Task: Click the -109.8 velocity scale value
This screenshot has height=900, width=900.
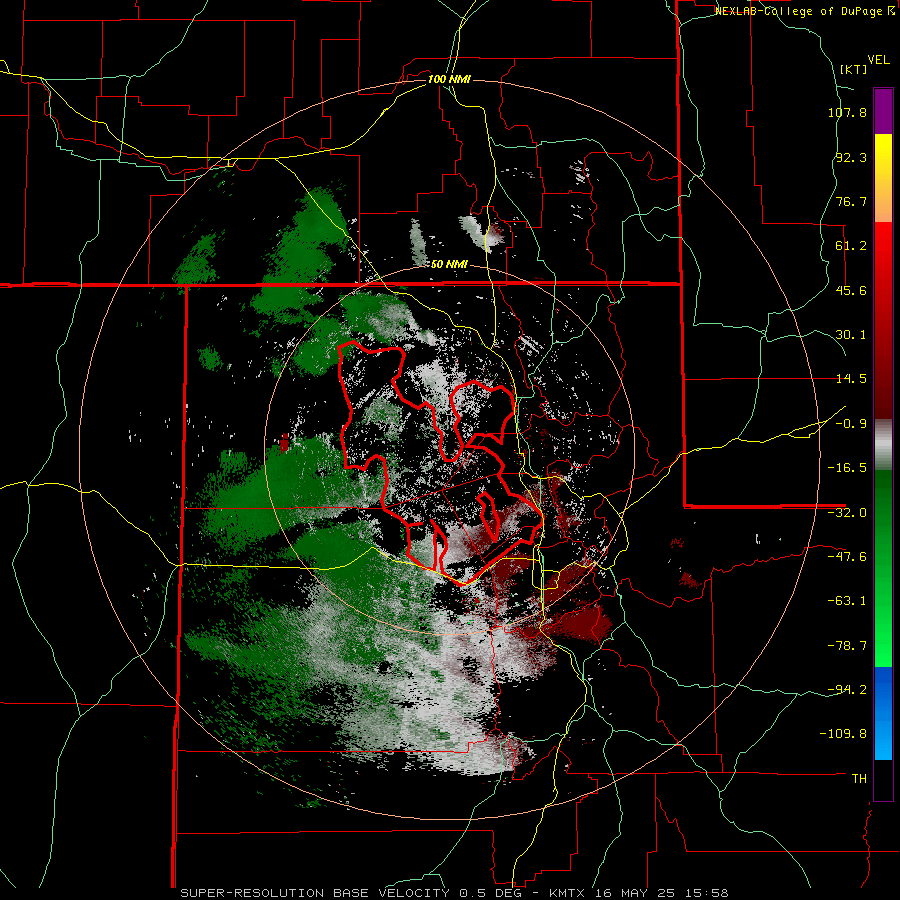Action: click(844, 734)
